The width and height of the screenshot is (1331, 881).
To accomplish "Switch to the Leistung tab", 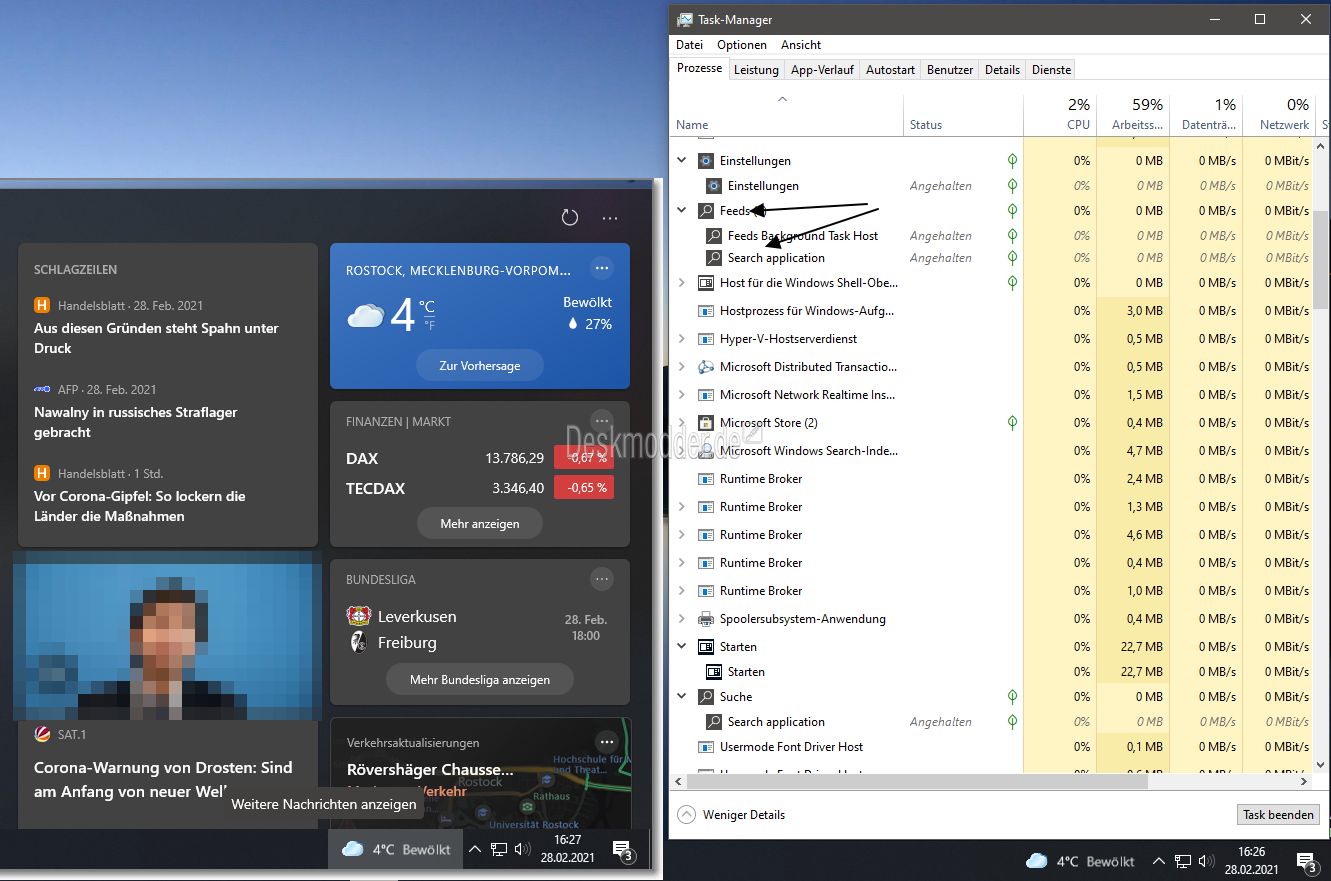I will tap(756, 69).
